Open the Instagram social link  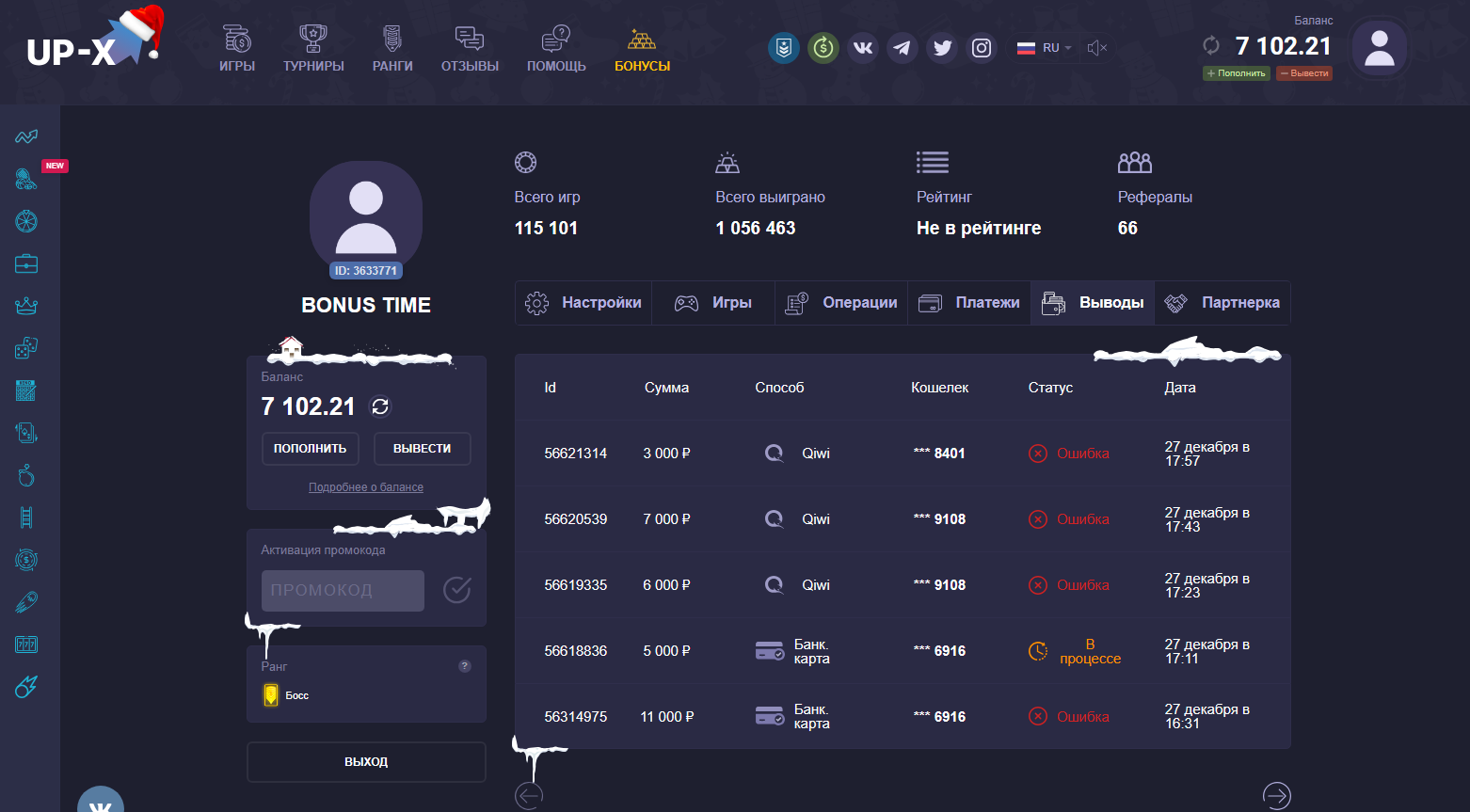pyautogui.click(x=982, y=47)
